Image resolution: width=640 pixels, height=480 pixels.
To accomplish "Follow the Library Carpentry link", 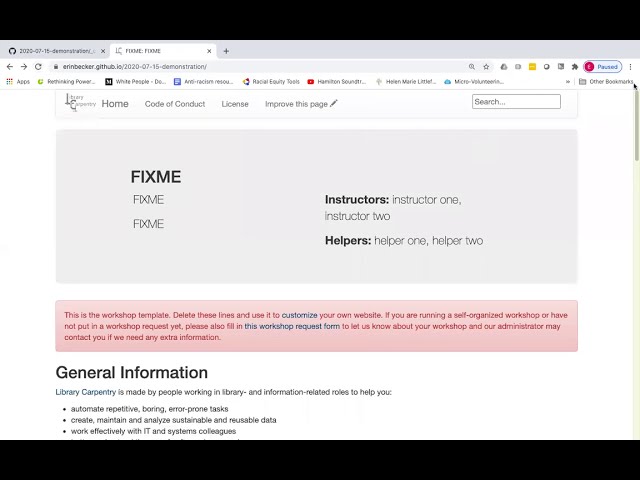I will point(86,392).
